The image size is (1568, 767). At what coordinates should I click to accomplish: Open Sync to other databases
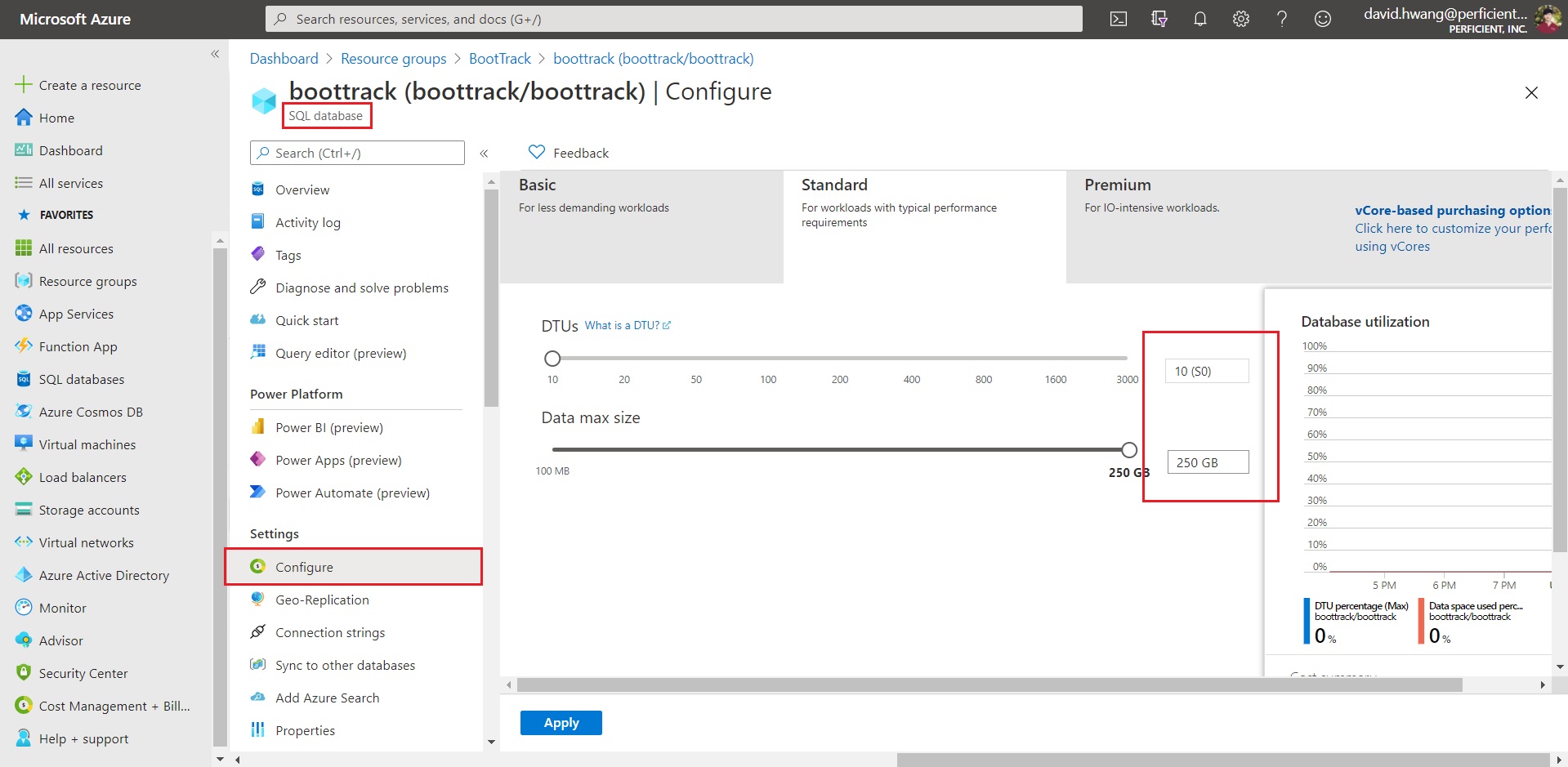pyautogui.click(x=345, y=665)
